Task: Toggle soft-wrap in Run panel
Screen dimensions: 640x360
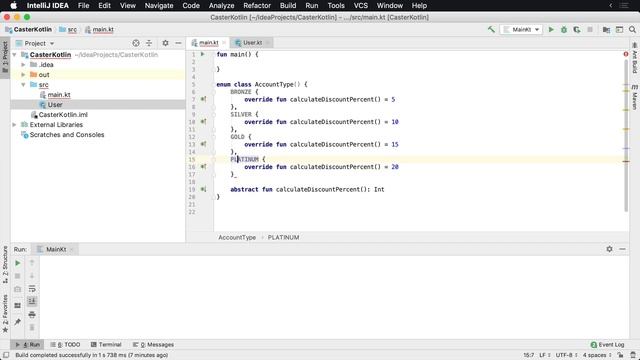Action: [32, 289]
